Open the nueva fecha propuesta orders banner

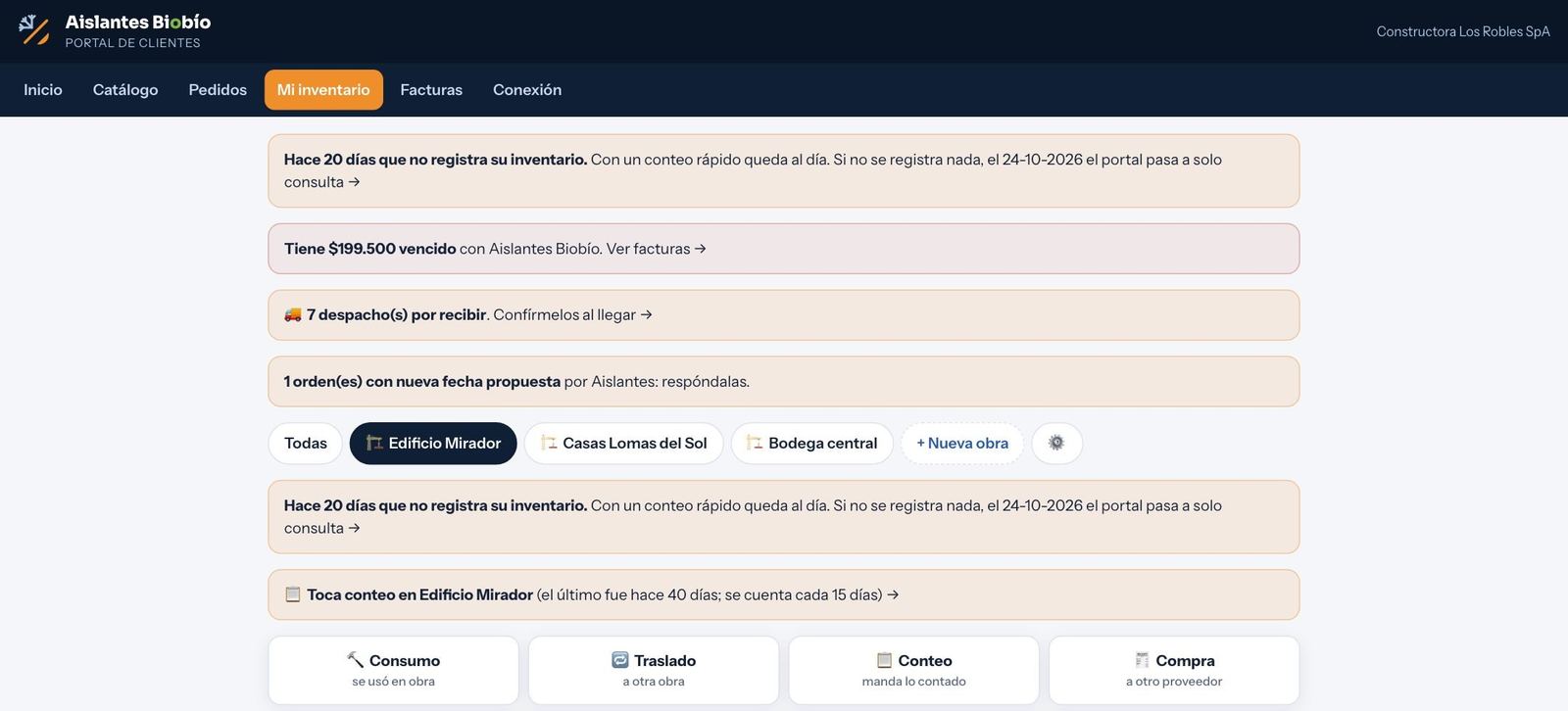coord(784,381)
